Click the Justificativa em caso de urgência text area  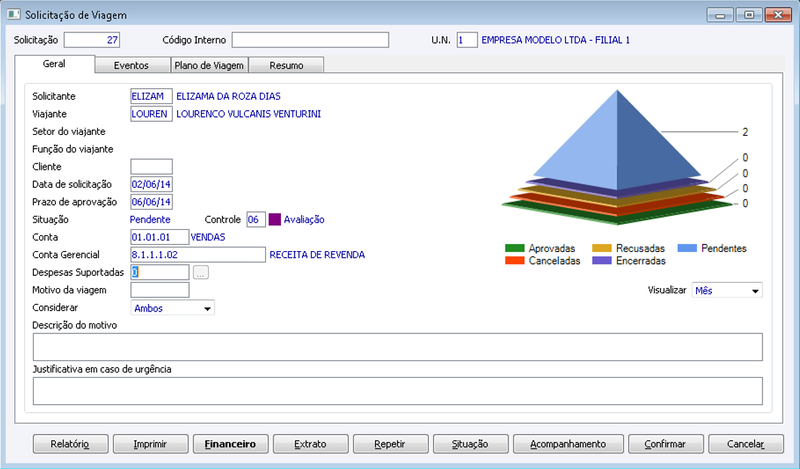[x=398, y=391]
